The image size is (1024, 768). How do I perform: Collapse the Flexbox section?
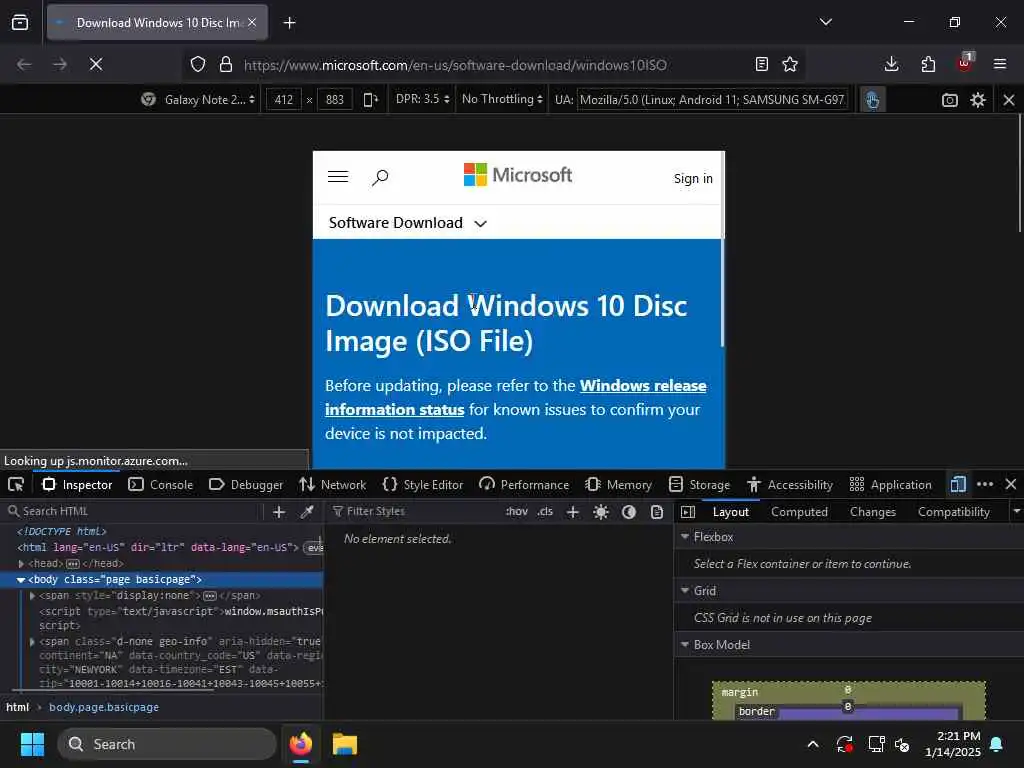[685, 536]
